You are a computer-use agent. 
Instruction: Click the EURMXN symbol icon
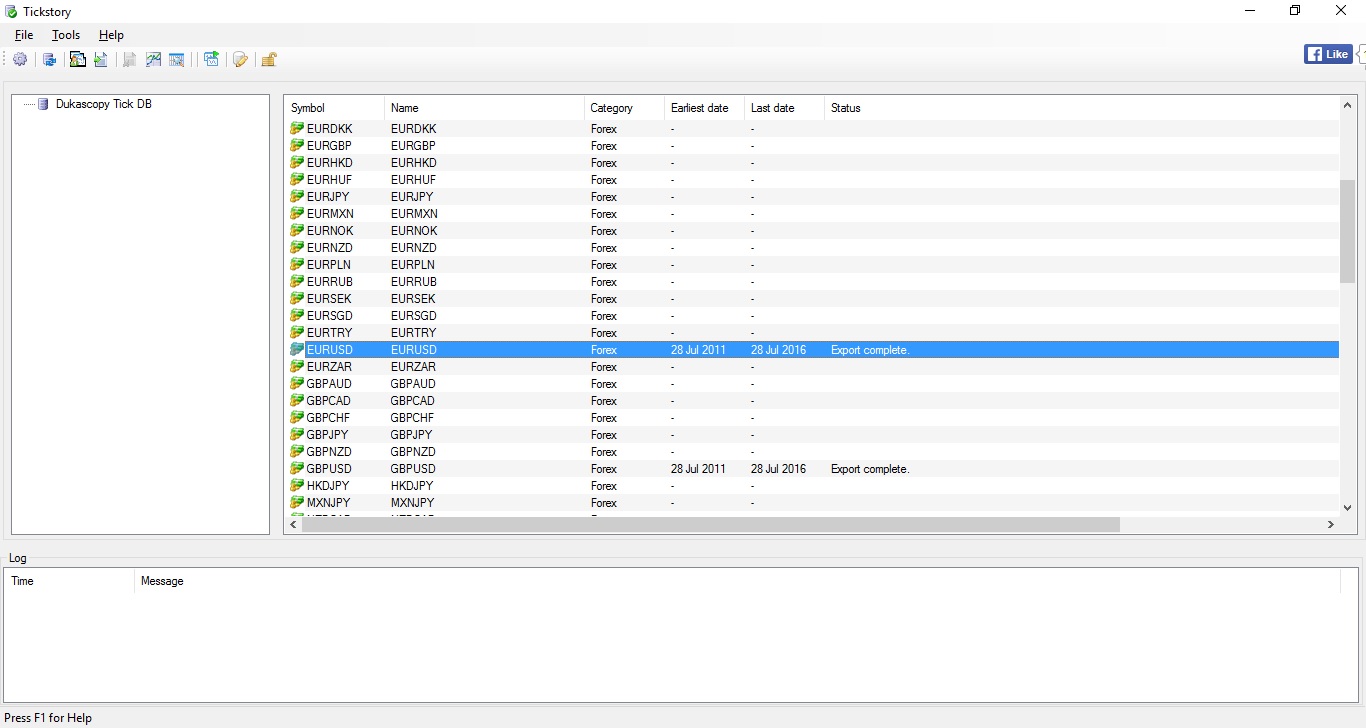(x=297, y=214)
